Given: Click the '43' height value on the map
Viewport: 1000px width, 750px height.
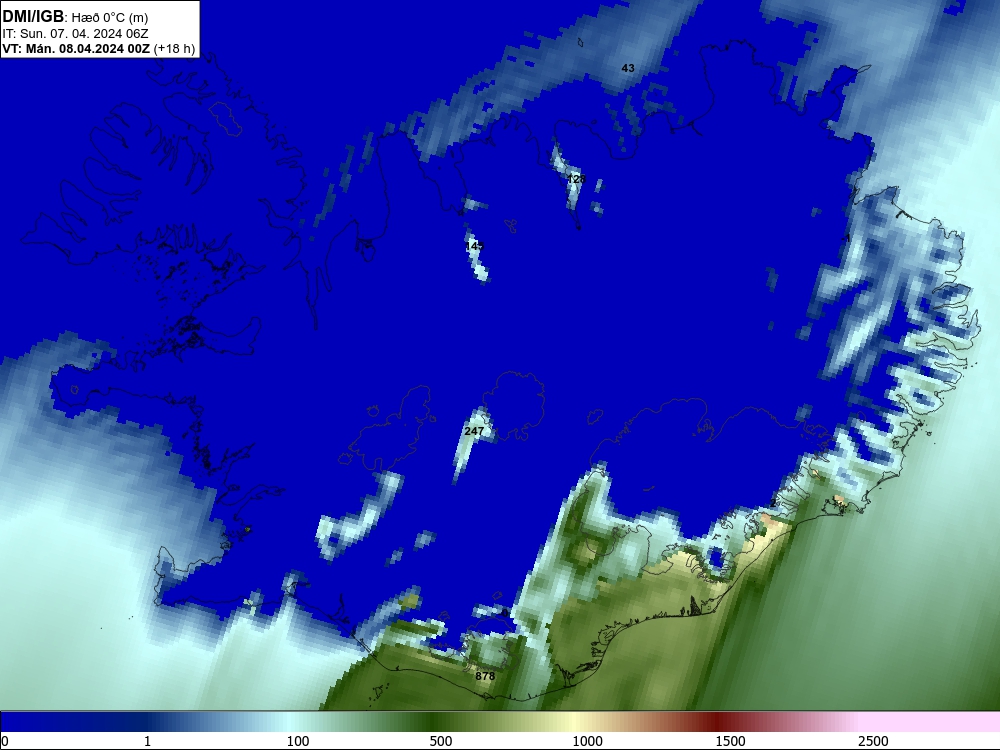Looking at the screenshot, I should tap(628, 68).
